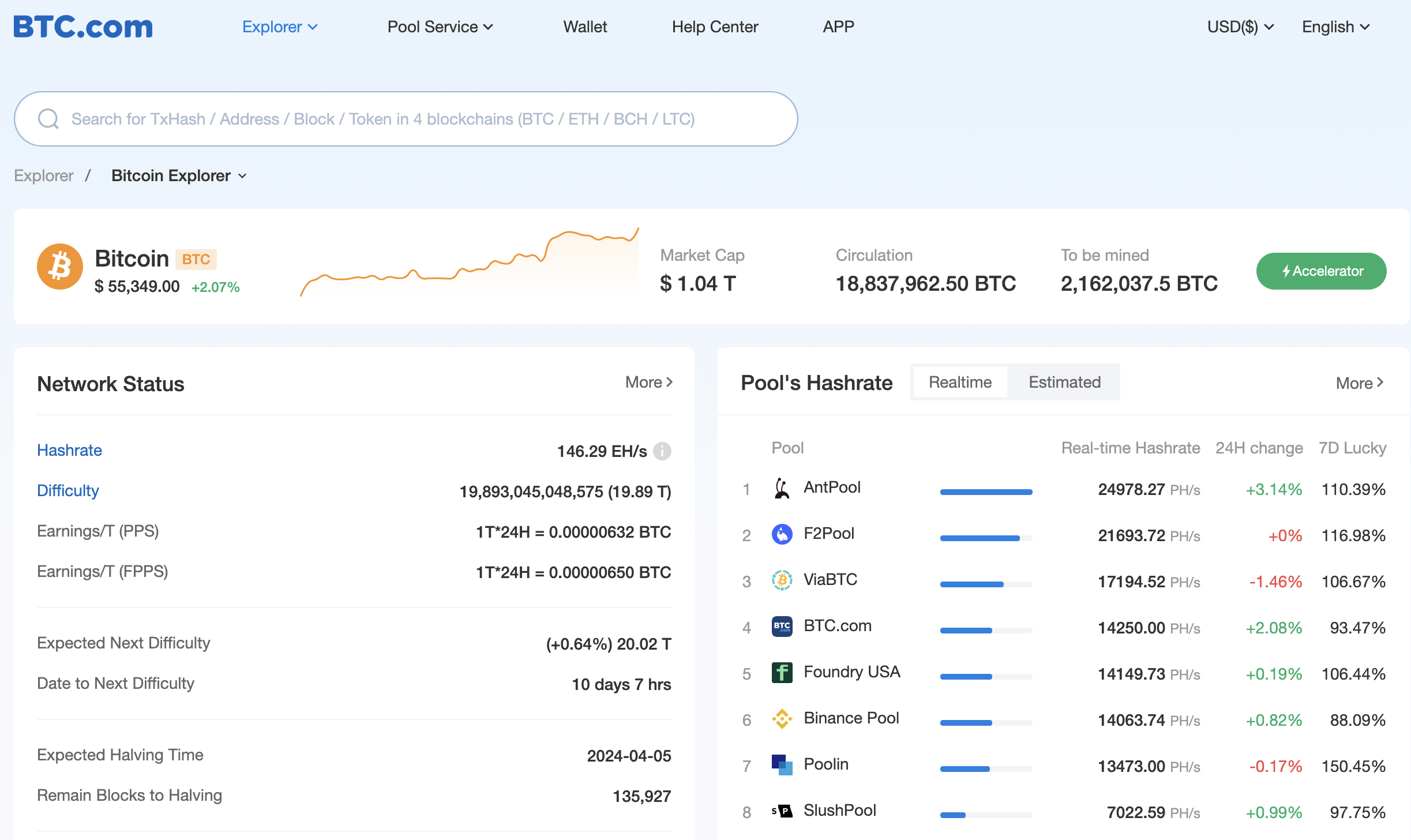Click the SlushPool logo icon
The height and width of the screenshot is (840, 1411).
click(782, 811)
